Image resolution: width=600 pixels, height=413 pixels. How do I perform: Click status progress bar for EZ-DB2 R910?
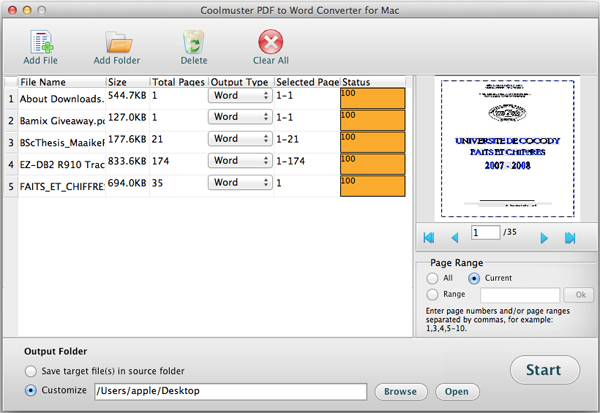click(373, 164)
